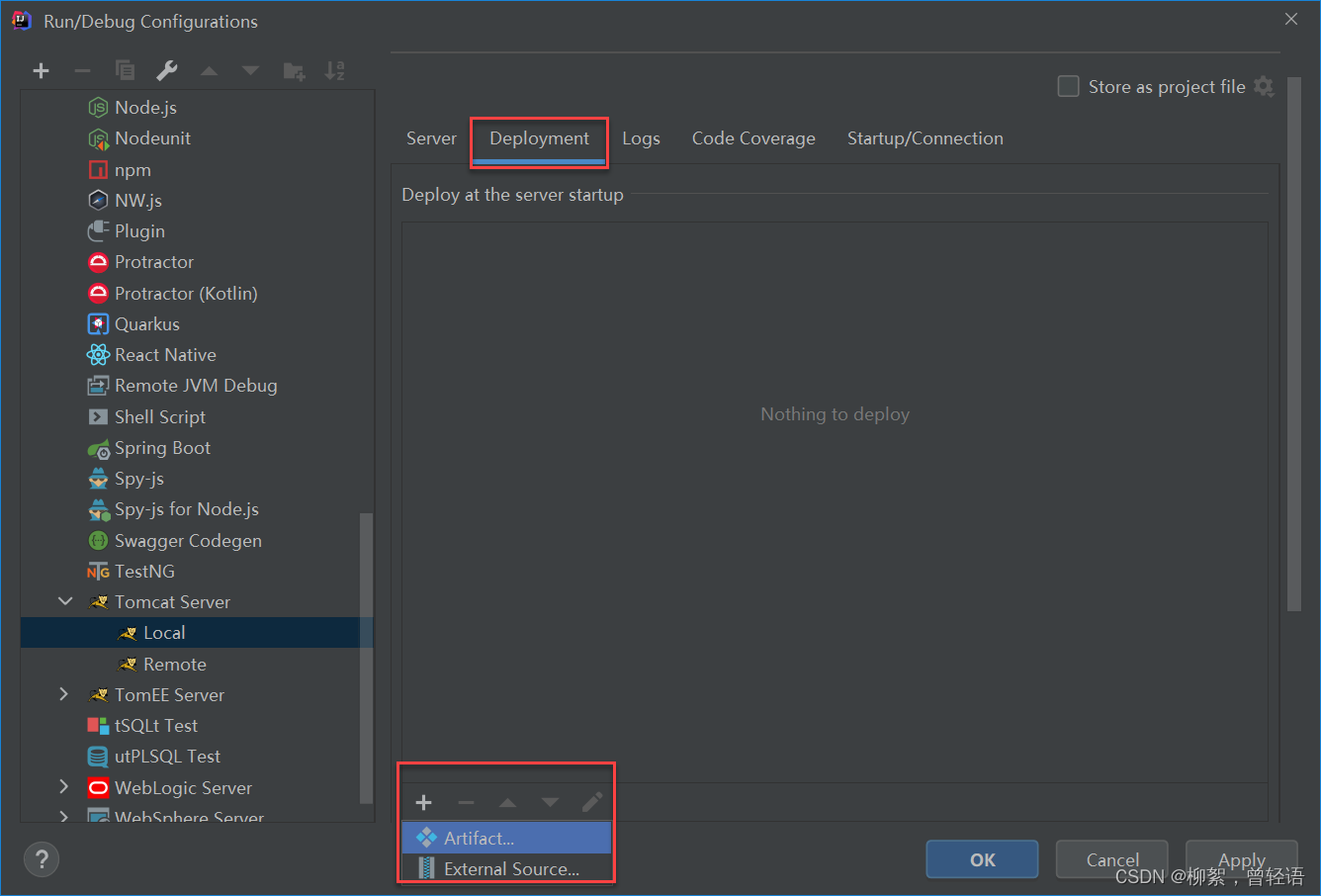
Task: Open the Startup/Connection tab
Action: coord(925,138)
